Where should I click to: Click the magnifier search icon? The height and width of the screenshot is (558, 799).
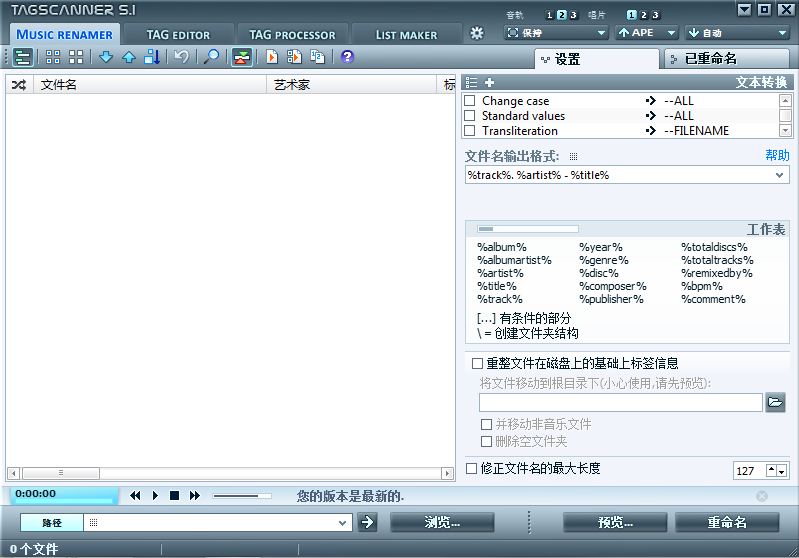[x=211, y=57]
